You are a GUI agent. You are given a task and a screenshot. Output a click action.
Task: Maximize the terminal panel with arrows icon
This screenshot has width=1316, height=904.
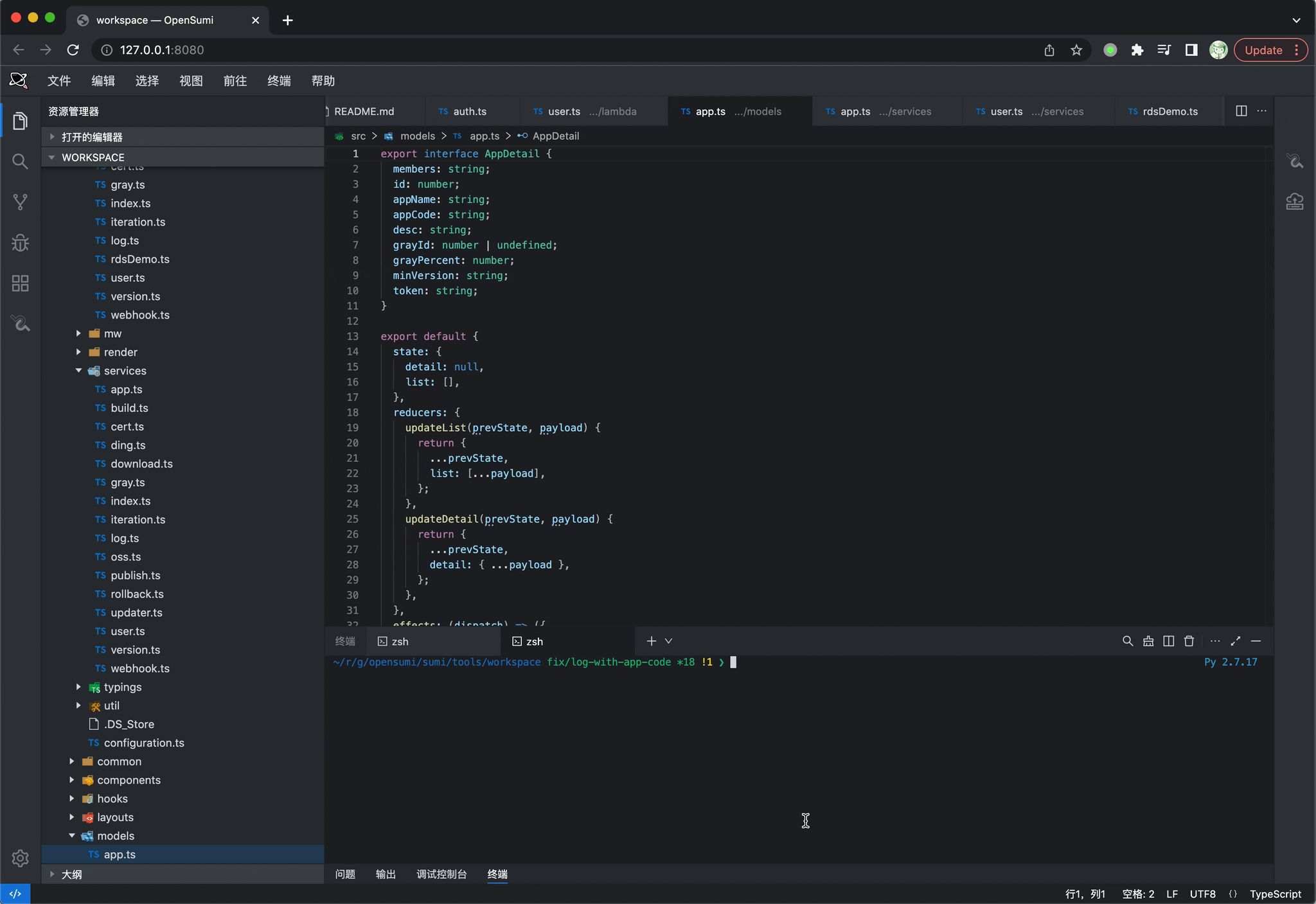(1235, 641)
